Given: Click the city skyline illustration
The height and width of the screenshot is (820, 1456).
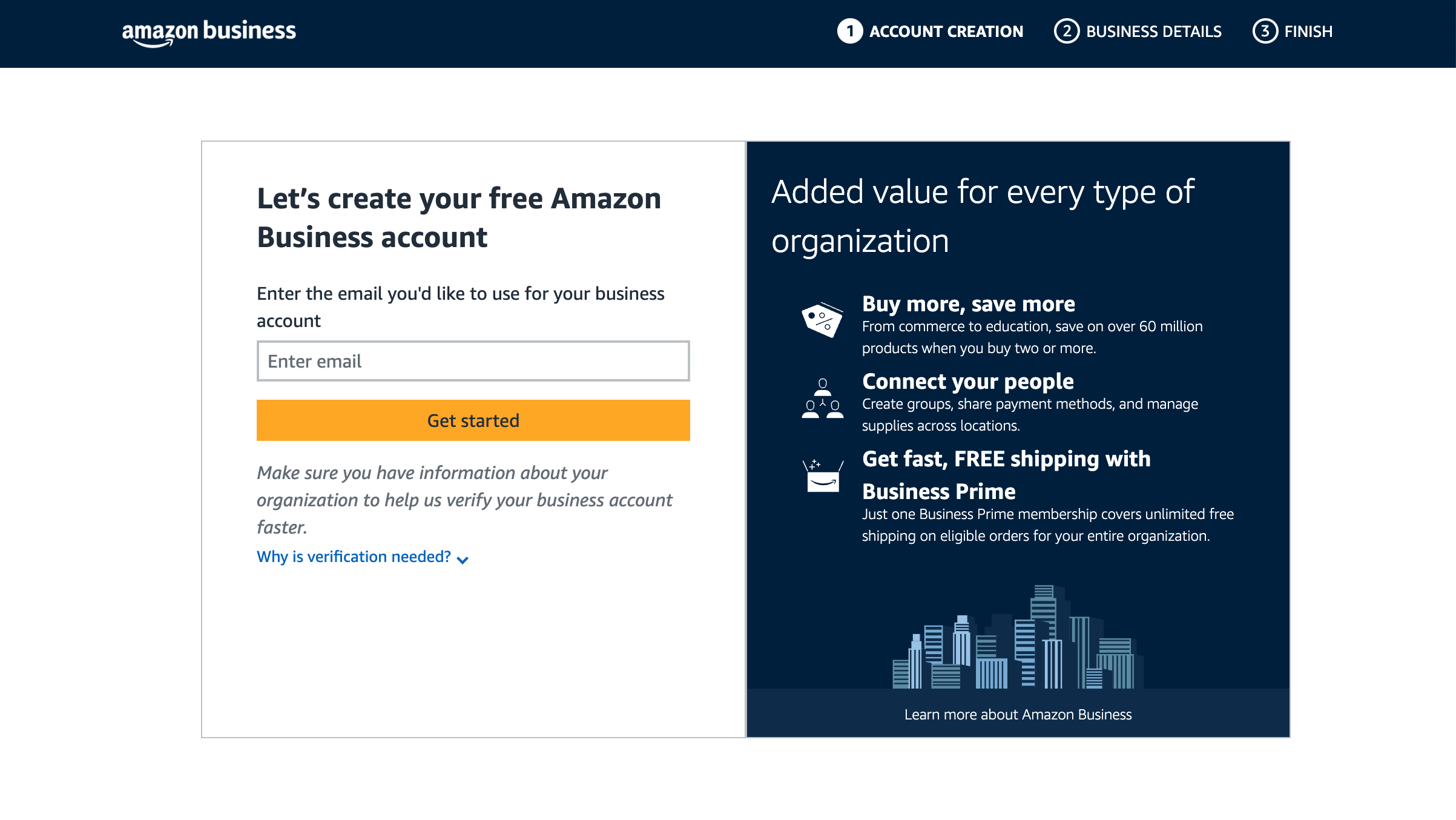Looking at the screenshot, I should (x=1018, y=637).
